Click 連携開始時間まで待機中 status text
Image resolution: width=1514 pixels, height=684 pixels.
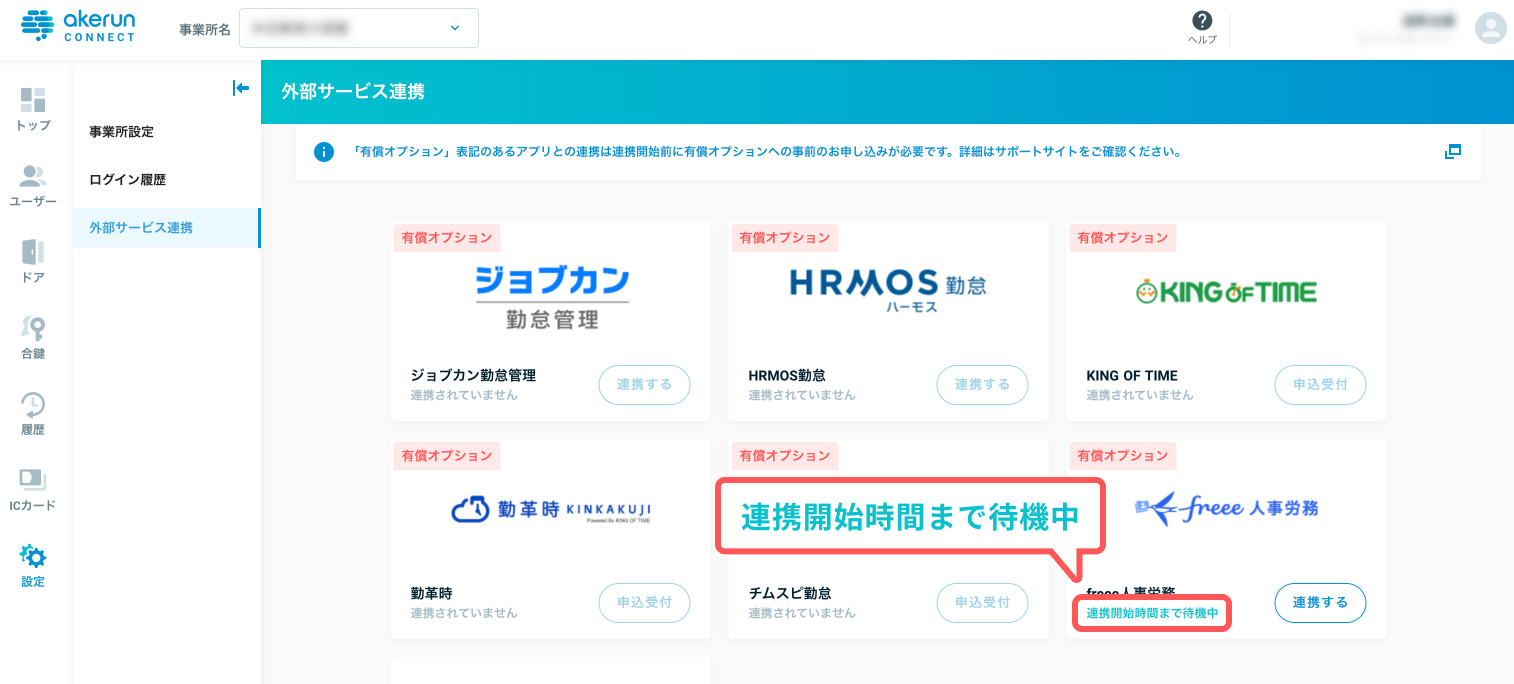[x=1152, y=613]
